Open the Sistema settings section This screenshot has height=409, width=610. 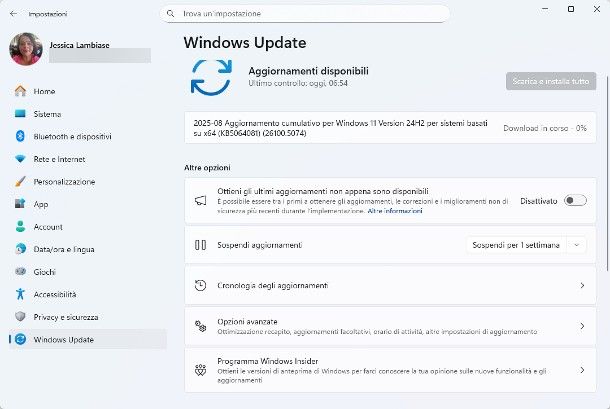pos(47,114)
